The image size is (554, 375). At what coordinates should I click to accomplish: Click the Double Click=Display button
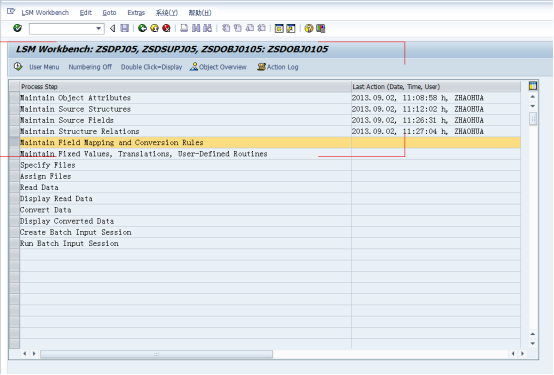pos(151,67)
